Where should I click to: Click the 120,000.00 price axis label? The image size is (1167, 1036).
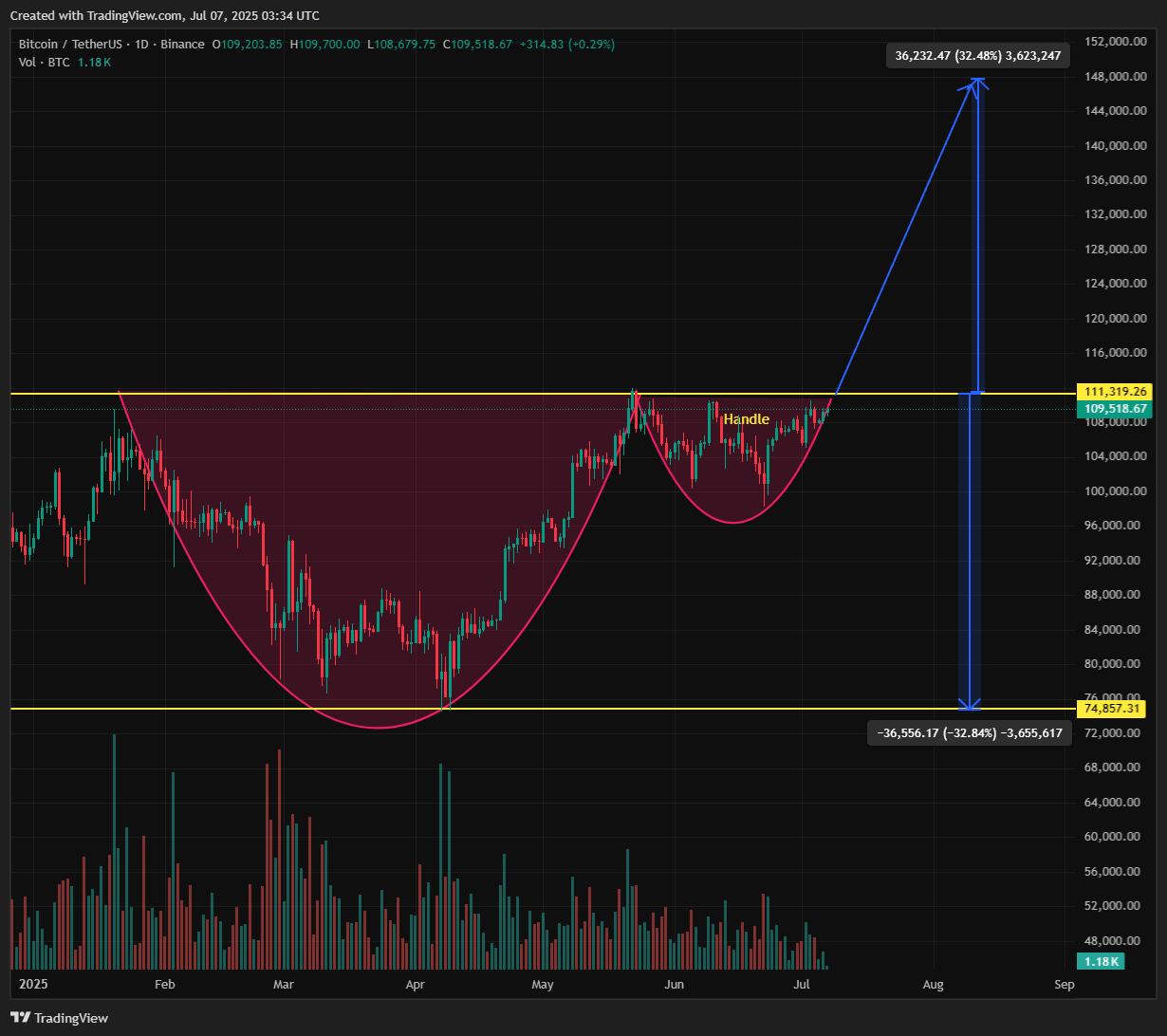1113,318
